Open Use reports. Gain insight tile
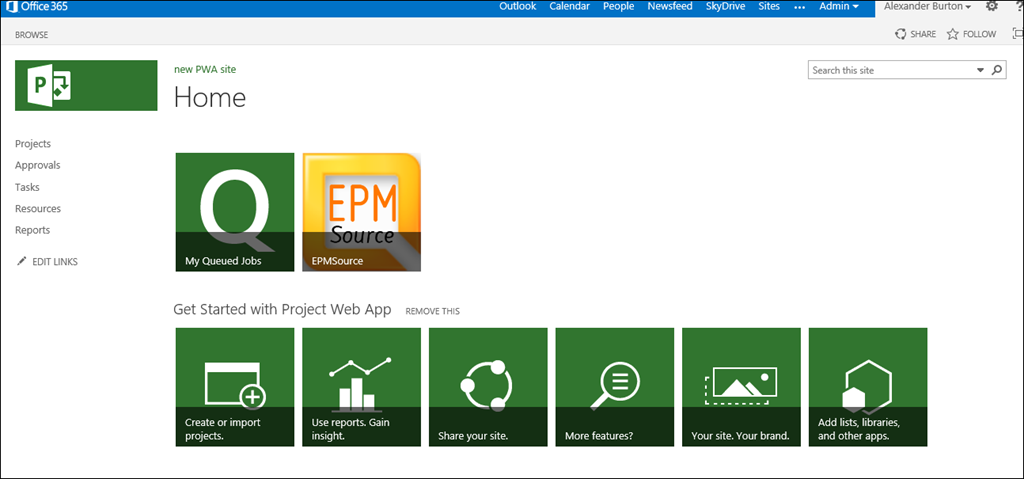1024x479 pixels. coord(362,388)
